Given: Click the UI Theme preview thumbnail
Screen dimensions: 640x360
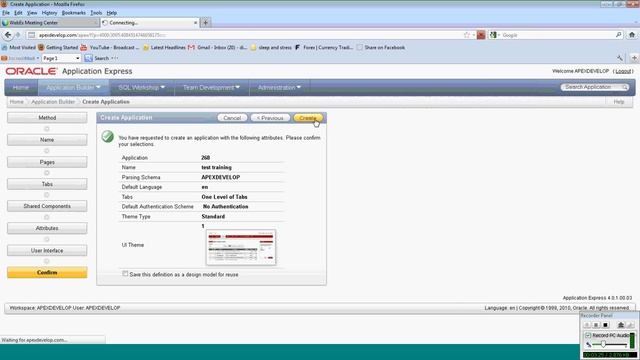Looking at the screenshot, I should pyautogui.click(x=241, y=247).
